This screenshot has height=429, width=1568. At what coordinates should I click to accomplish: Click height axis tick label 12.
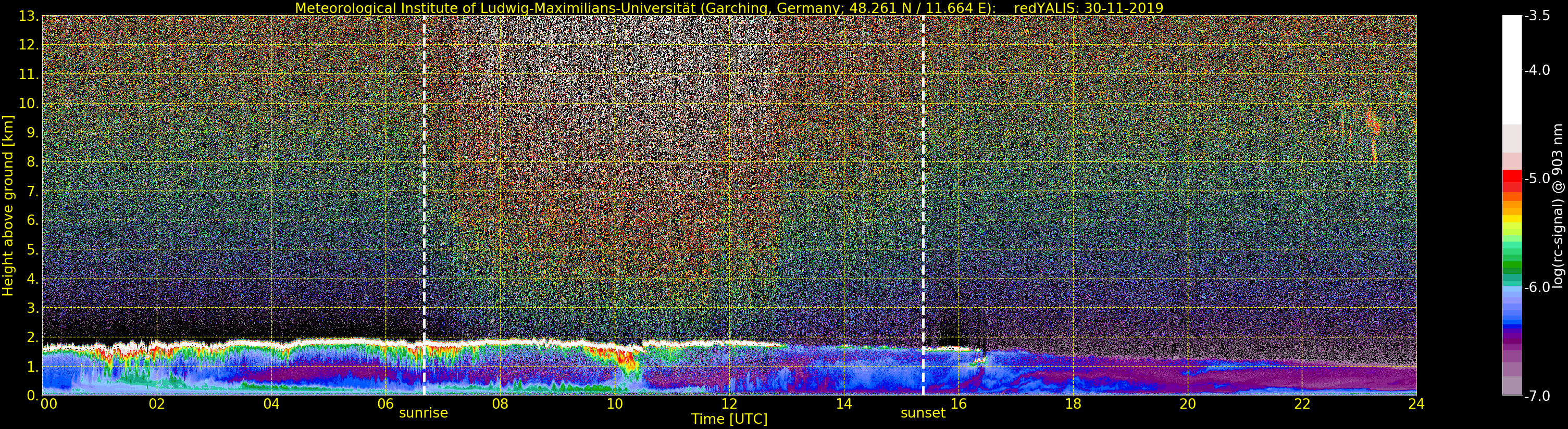(x=28, y=45)
